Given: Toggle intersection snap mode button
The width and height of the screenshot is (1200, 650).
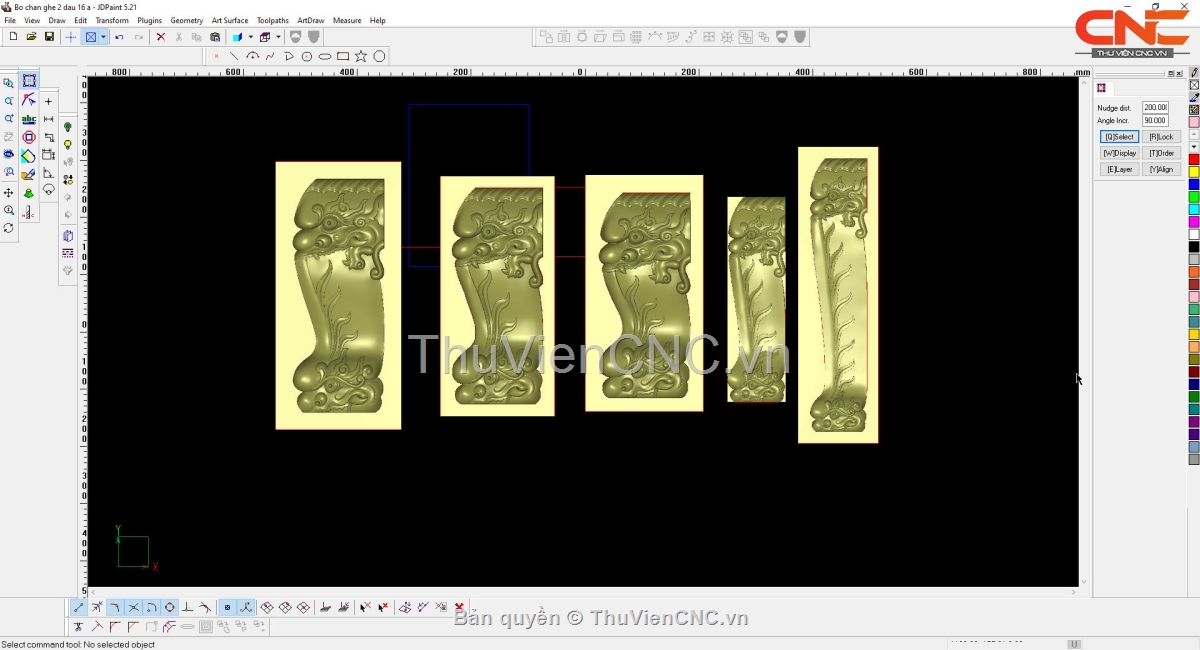Looking at the screenshot, I should click(133, 607).
